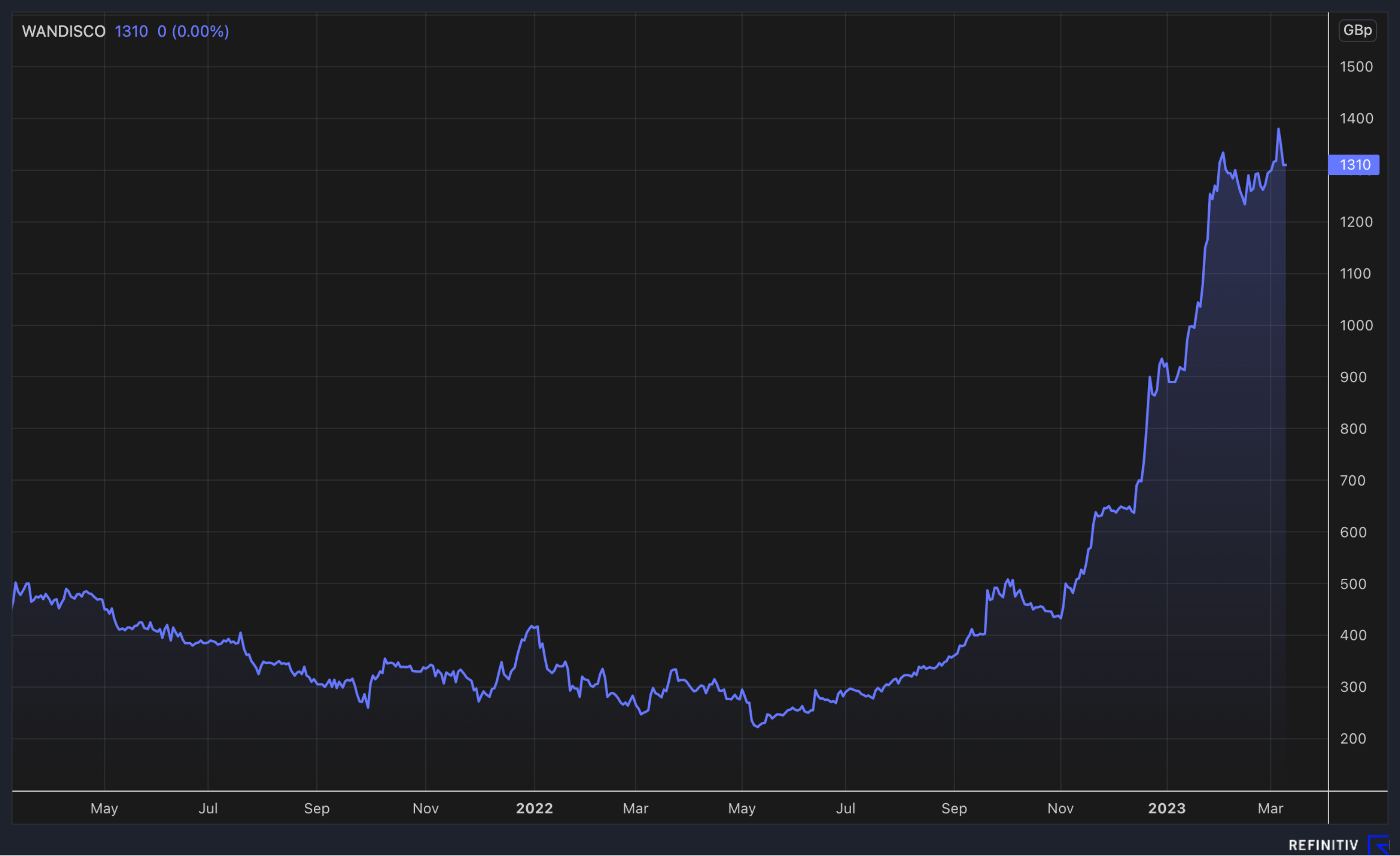This screenshot has height=856, width=1400.
Task: Click the price peak near 1380 in March 2023
Action: (x=1278, y=129)
